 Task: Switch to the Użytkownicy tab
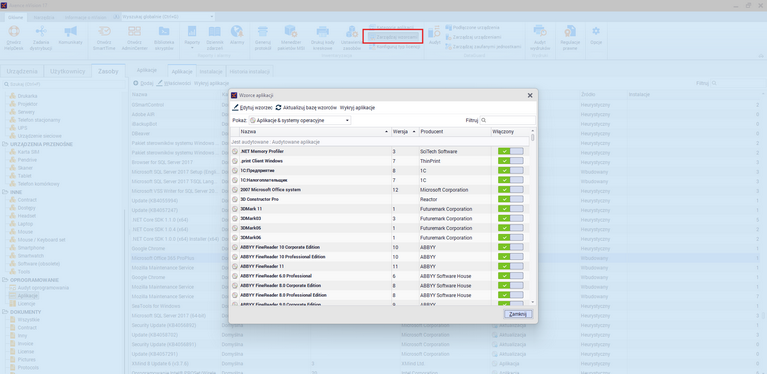point(68,71)
